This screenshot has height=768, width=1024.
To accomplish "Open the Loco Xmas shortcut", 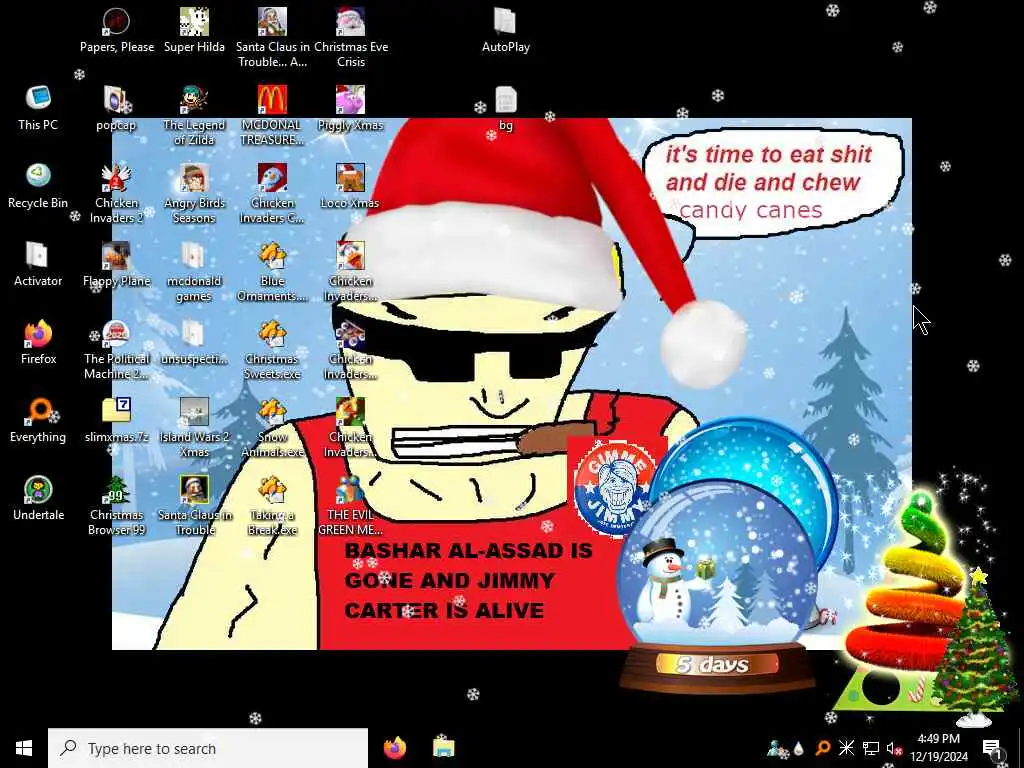I will (x=350, y=185).
